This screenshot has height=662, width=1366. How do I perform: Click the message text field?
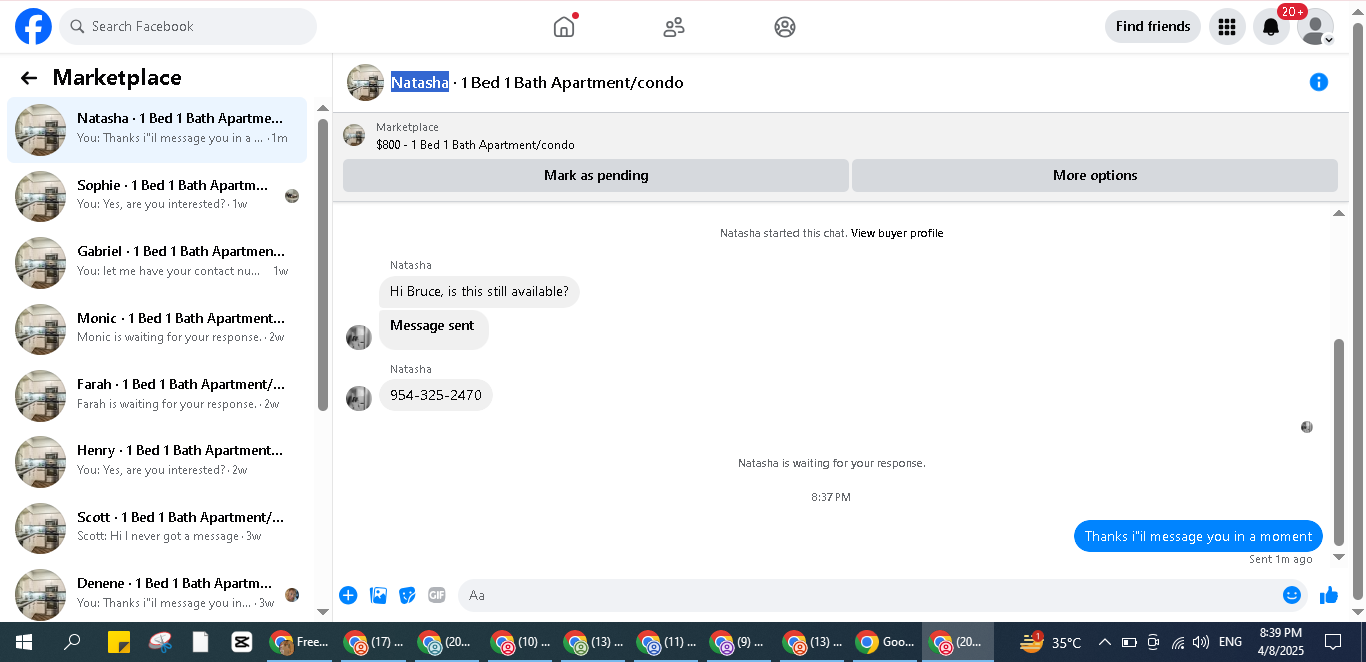(870, 595)
